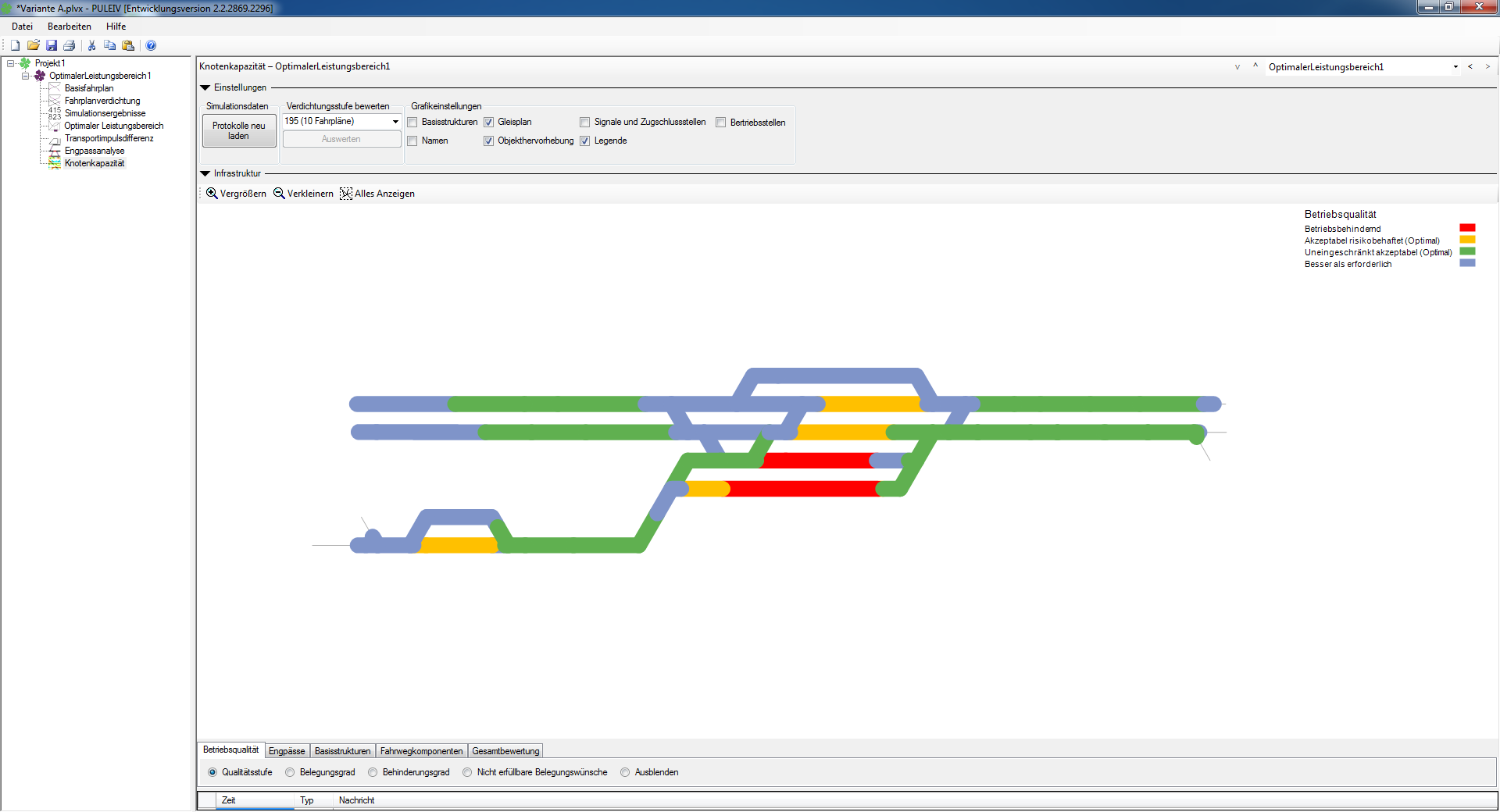This screenshot has height=812, width=1500.
Task: Click the Save floppy disk icon
Action: tap(52, 46)
